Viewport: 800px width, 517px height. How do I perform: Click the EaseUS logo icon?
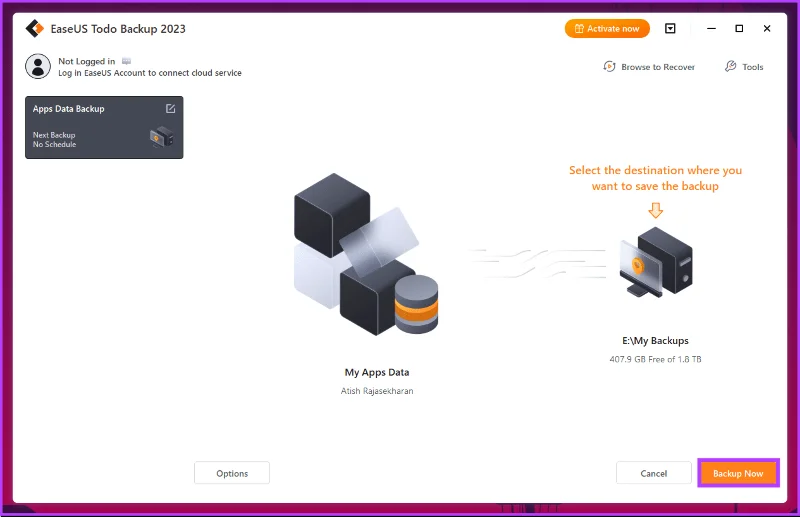point(35,29)
